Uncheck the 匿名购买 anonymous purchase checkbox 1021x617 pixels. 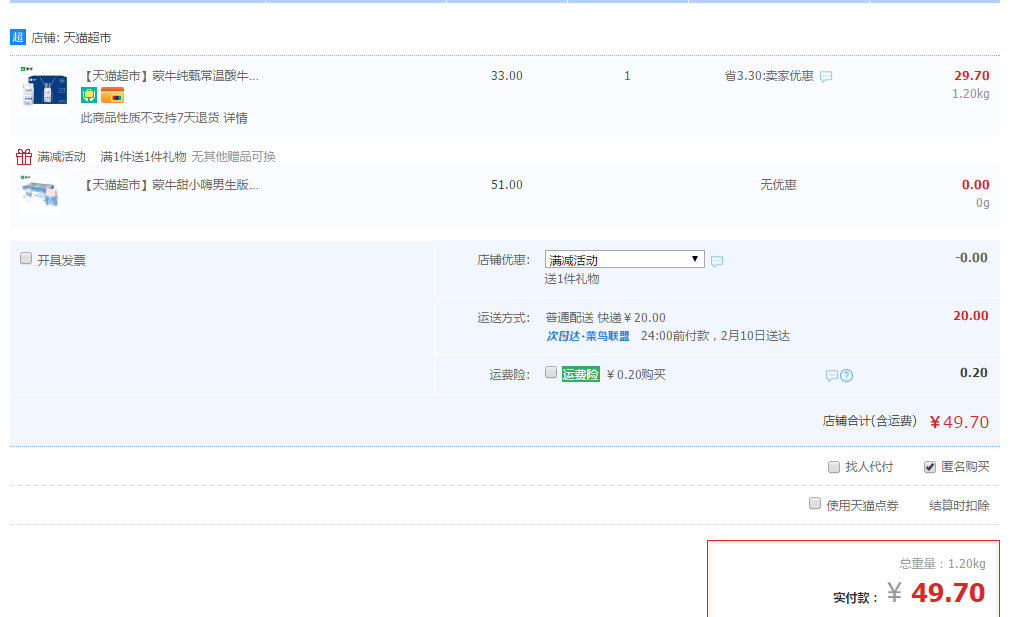coord(930,466)
